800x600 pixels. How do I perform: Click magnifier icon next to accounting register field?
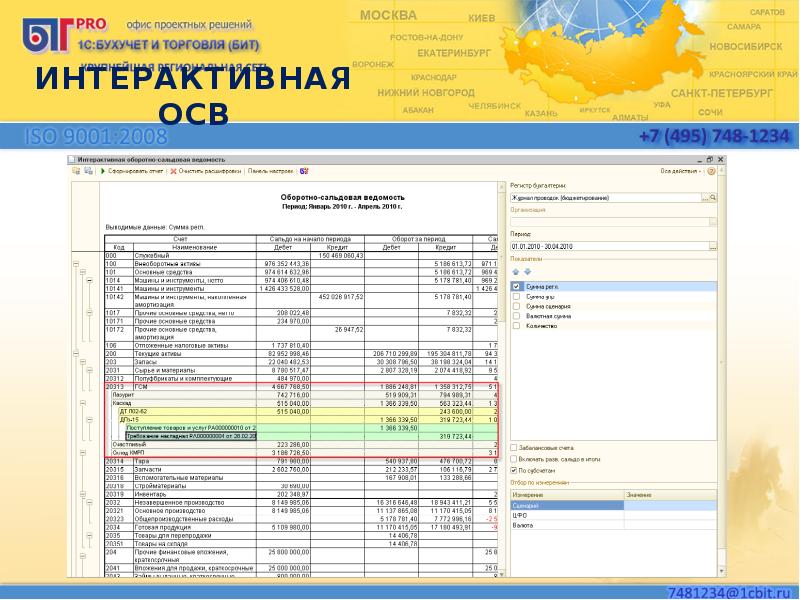(x=713, y=198)
